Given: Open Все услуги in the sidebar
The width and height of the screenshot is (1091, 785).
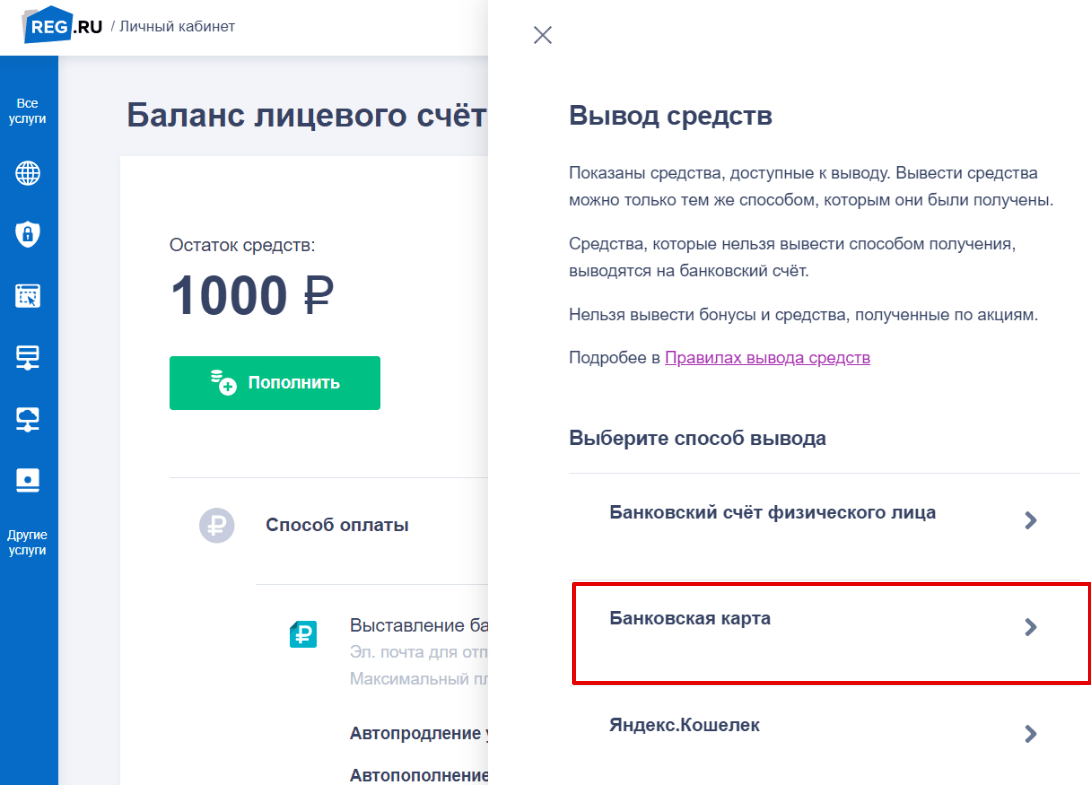Looking at the screenshot, I should pos(28,111).
